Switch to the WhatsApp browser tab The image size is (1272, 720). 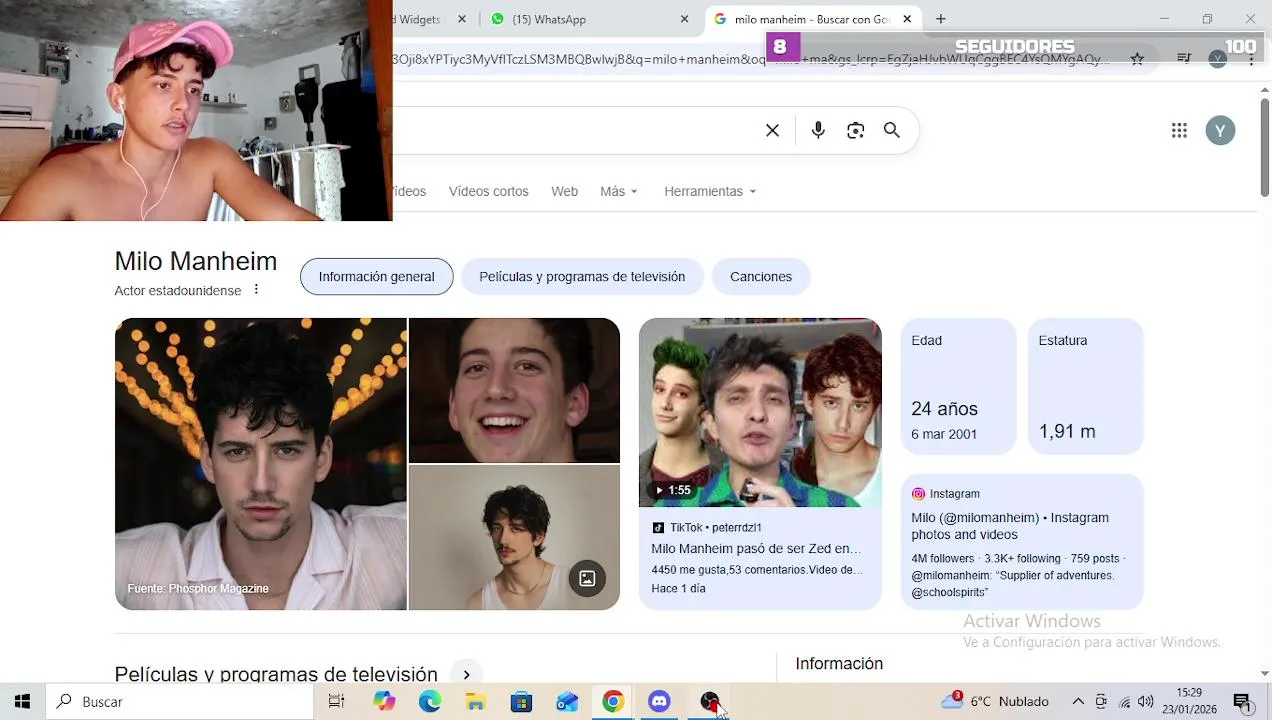(x=587, y=19)
